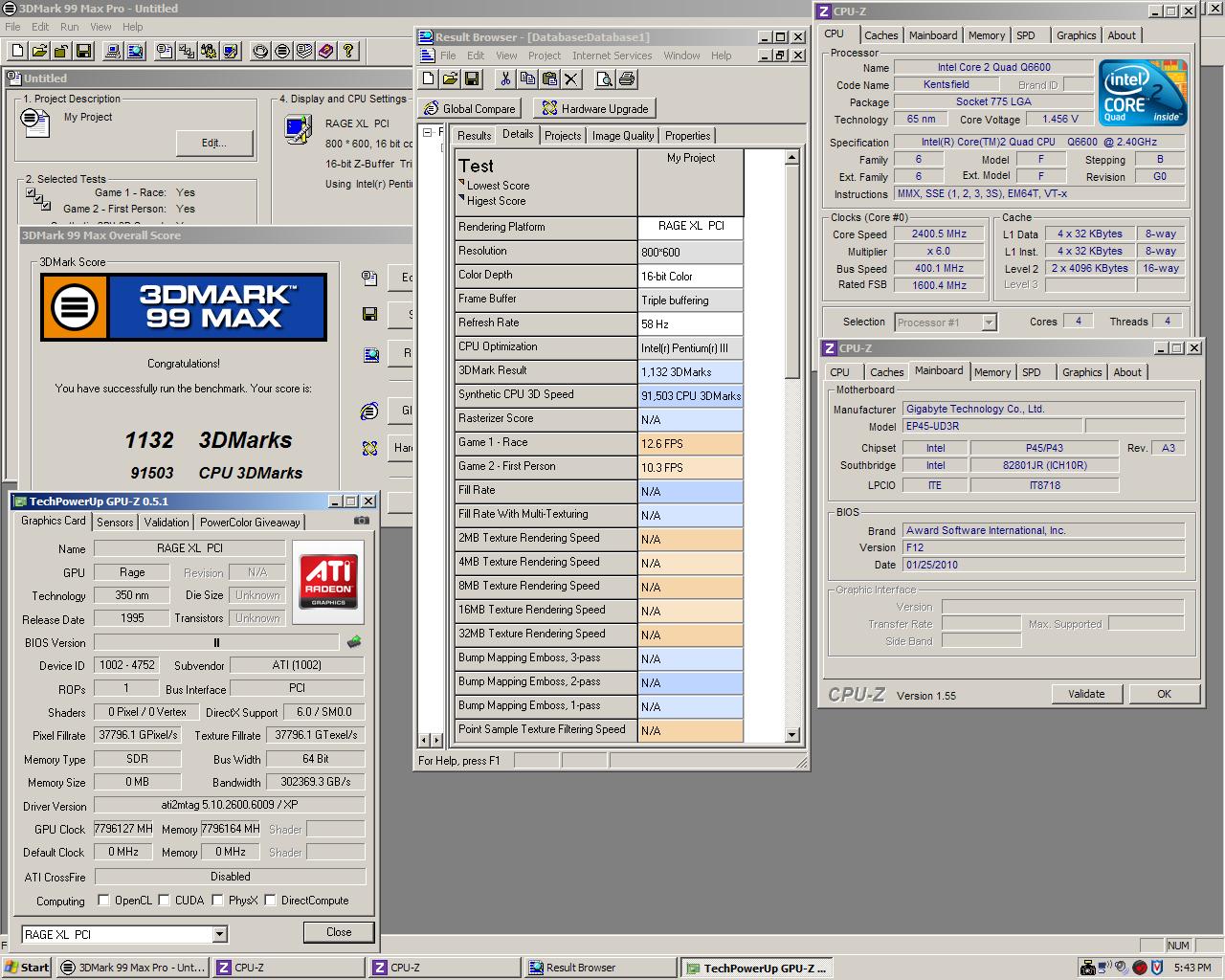This screenshot has height=980, width=1225.
Task: Click the 10.3 FPS Game 2 First Person cell
Action: tap(690, 467)
